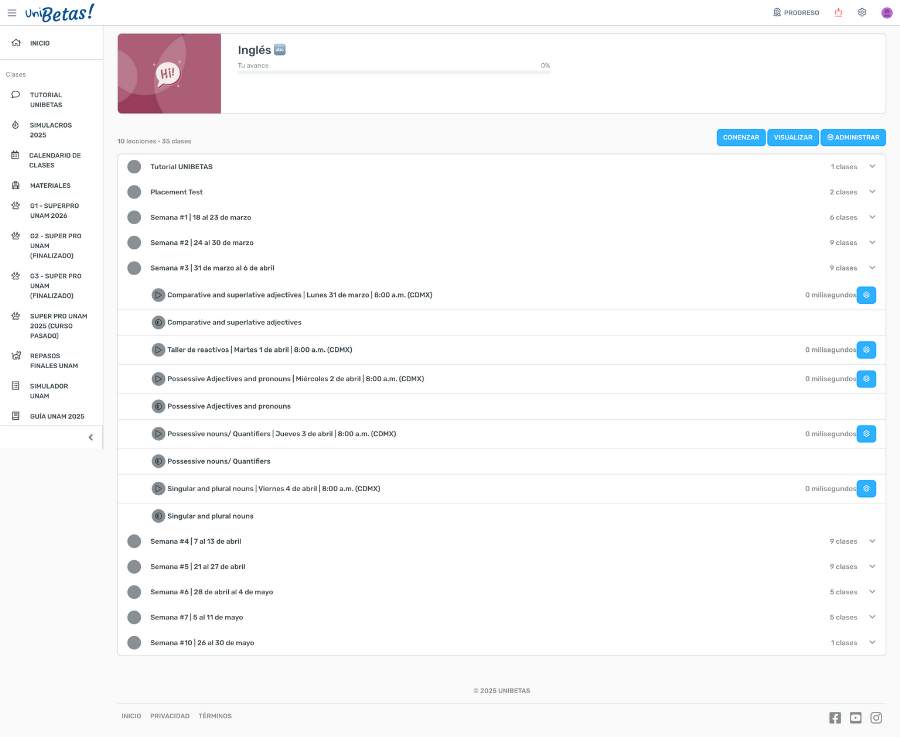Toggle the Semana #4 completion circle

pyautogui.click(x=134, y=541)
